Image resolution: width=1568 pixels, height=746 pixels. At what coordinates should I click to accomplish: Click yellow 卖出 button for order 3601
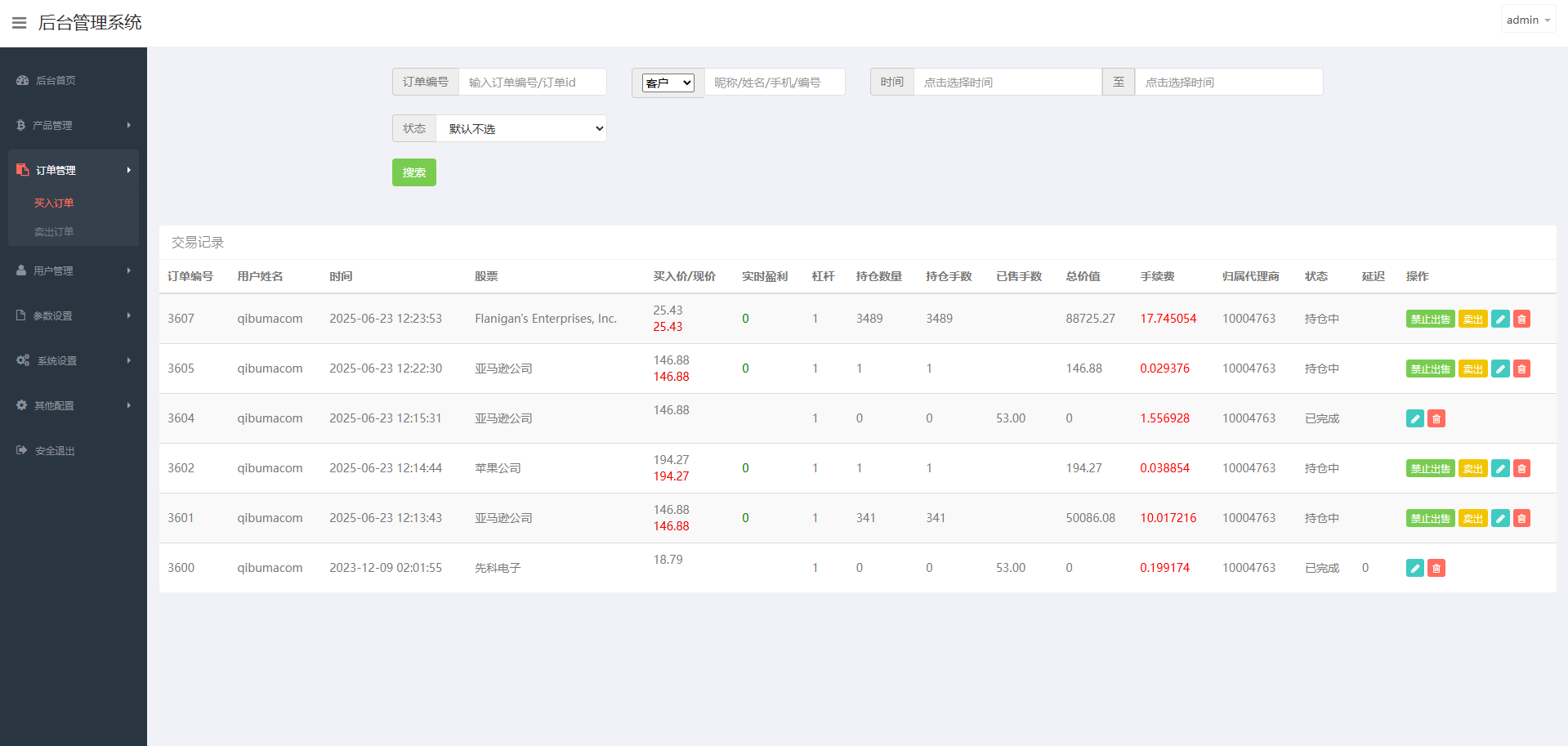pos(1472,519)
